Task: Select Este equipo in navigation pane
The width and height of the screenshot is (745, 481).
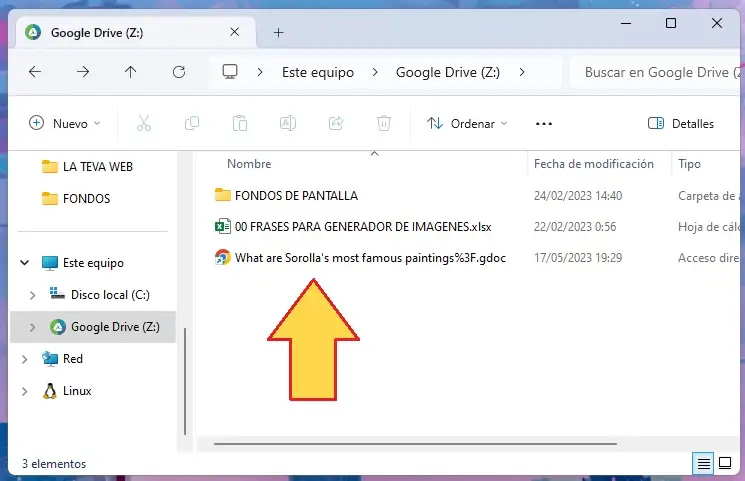Action: [93, 263]
